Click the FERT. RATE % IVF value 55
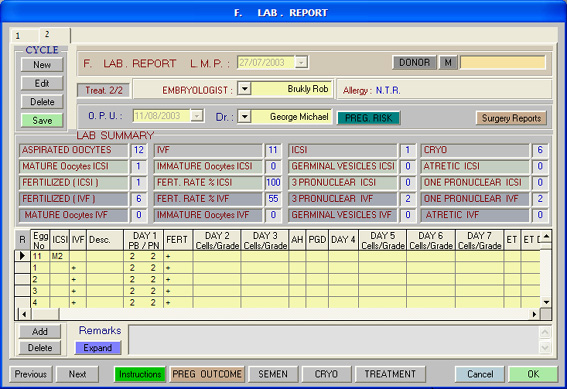567x389 pixels. [273, 198]
